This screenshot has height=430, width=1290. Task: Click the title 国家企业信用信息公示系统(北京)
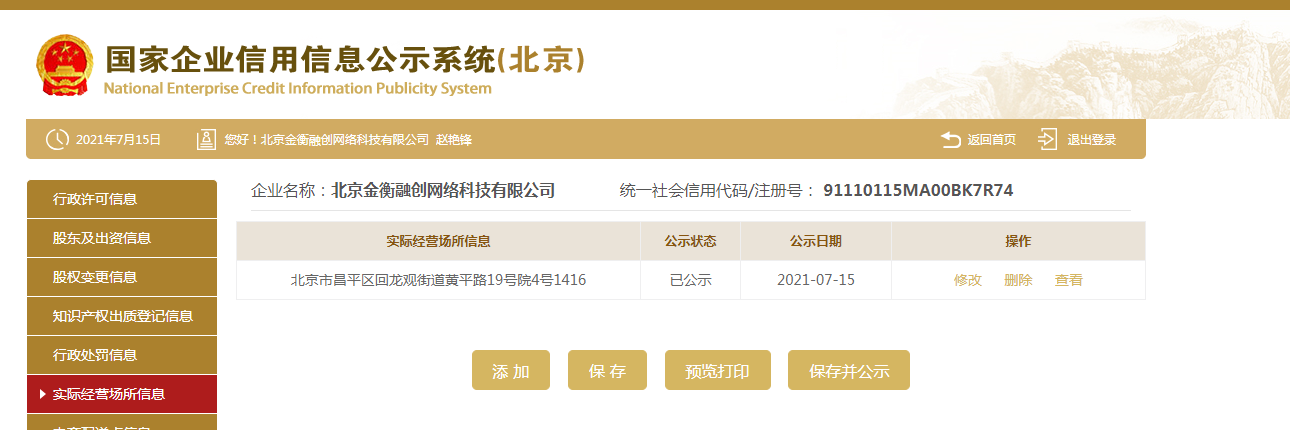[345, 59]
